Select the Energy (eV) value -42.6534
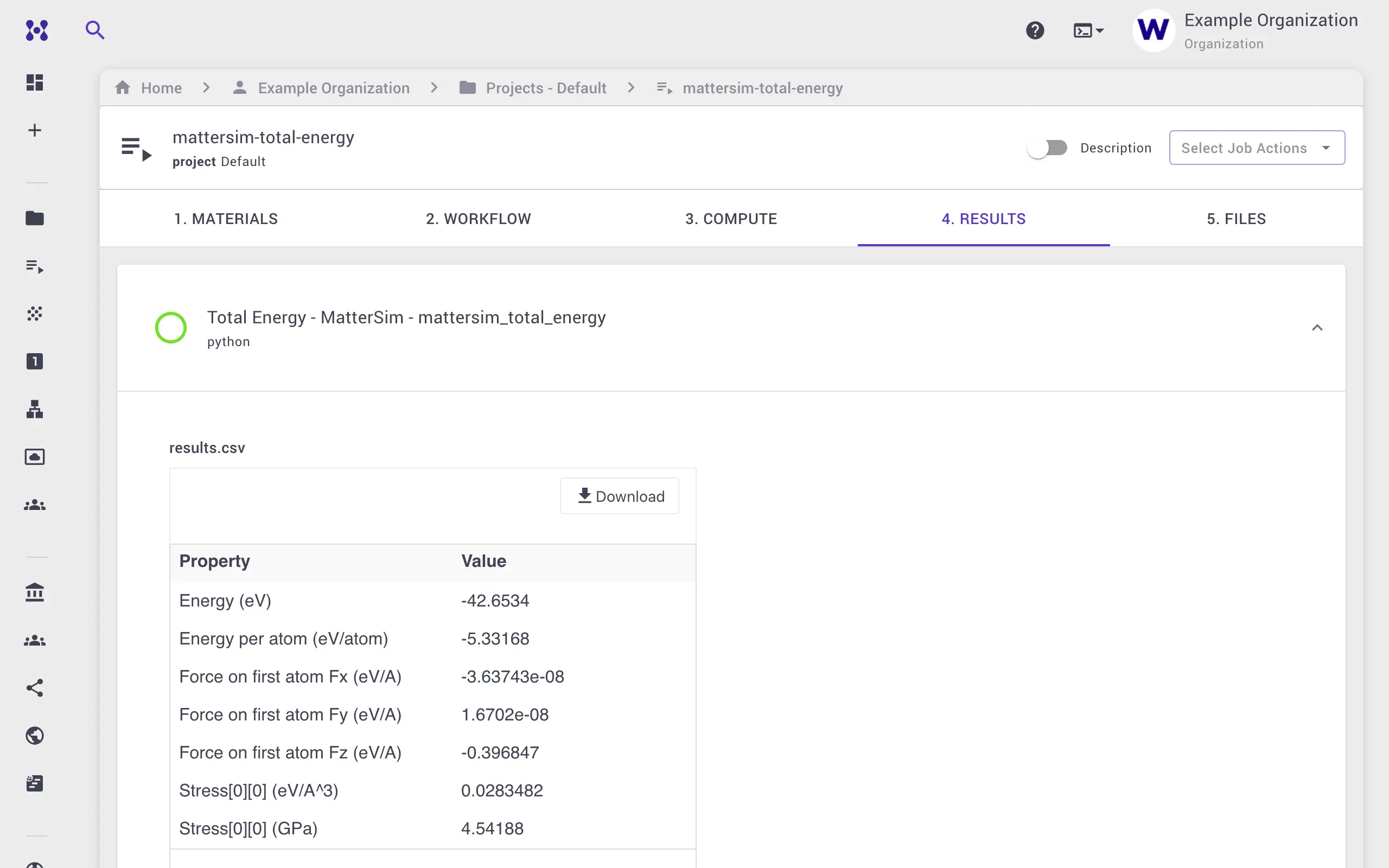Viewport: 1389px width, 868px height. (495, 601)
